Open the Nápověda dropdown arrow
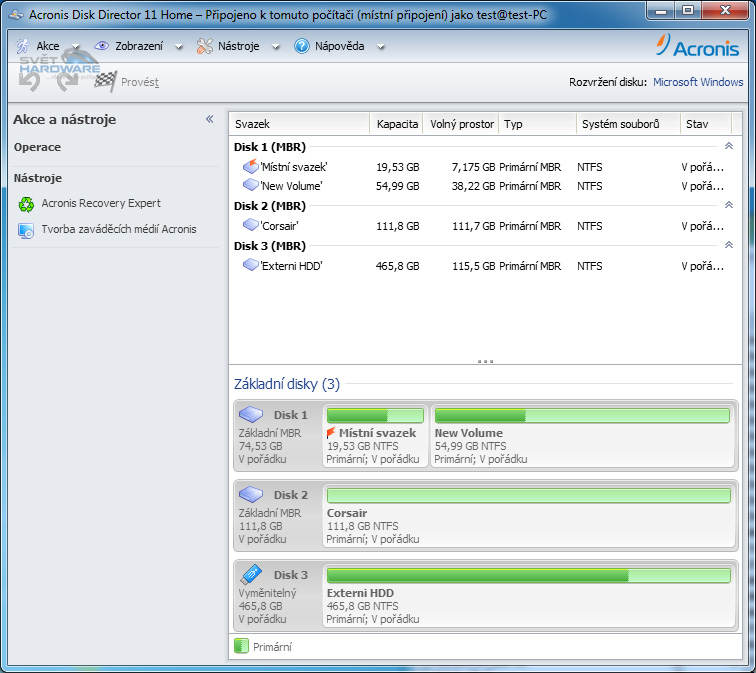The height and width of the screenshot is (673, 756). click(x=381, y=47)
